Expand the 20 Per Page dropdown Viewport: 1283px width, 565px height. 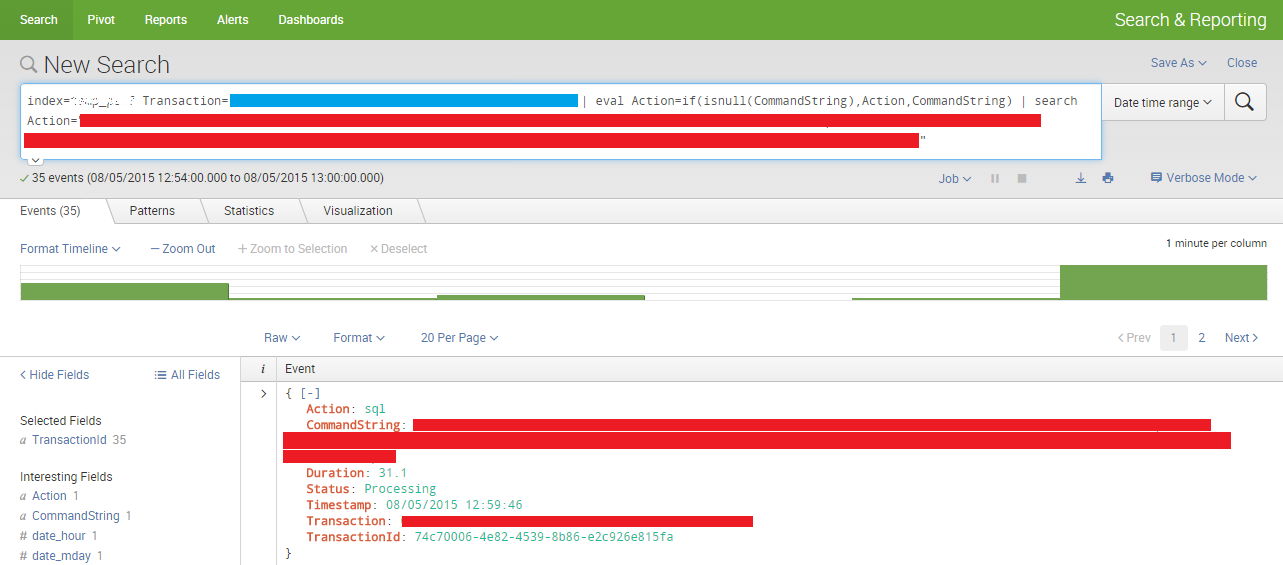pos(459,338)
